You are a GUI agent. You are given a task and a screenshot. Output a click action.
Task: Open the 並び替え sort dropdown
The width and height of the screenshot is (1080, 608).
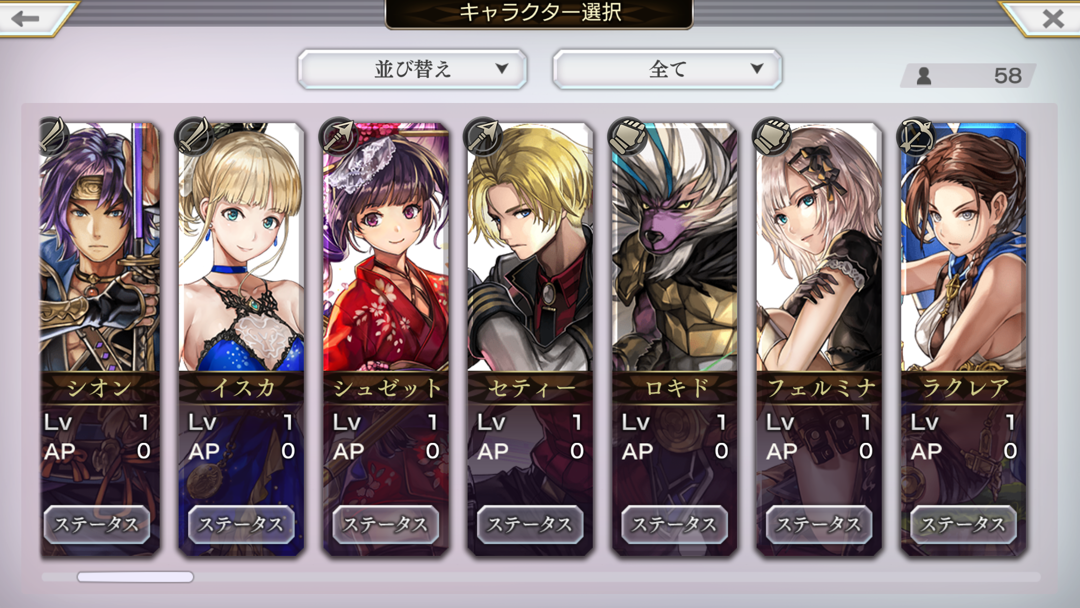(413, 69)
